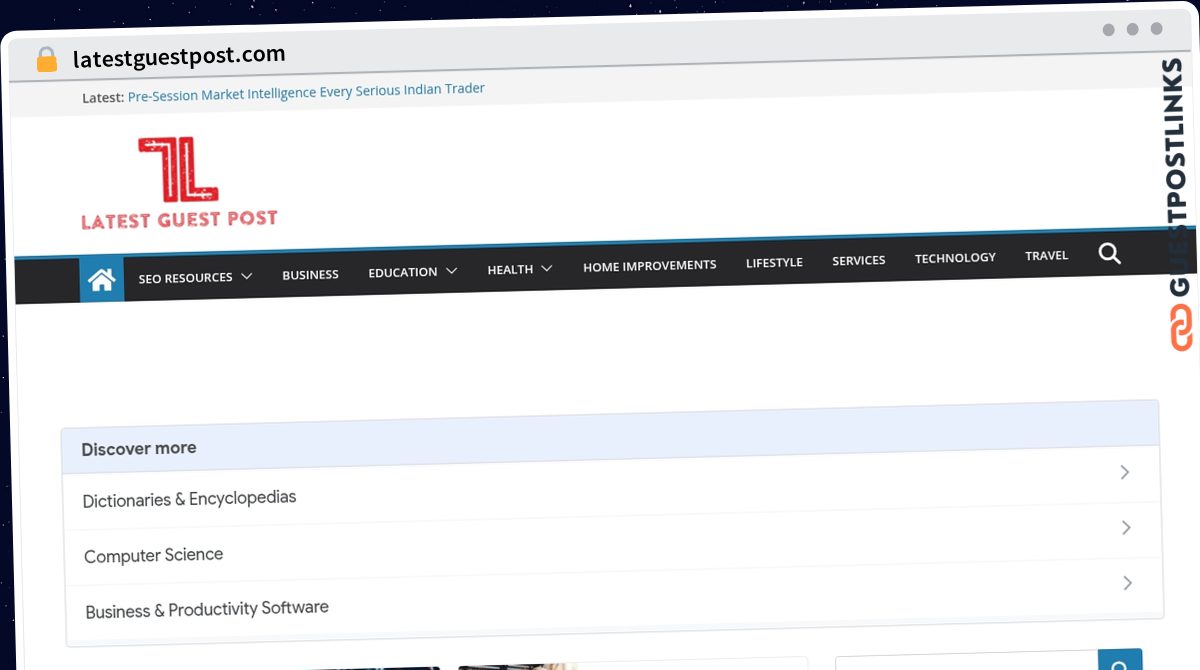This screenshot has width=1200, height=670.
Task: Open the Home Improvements menu item
Action: [x=650, y=266]
